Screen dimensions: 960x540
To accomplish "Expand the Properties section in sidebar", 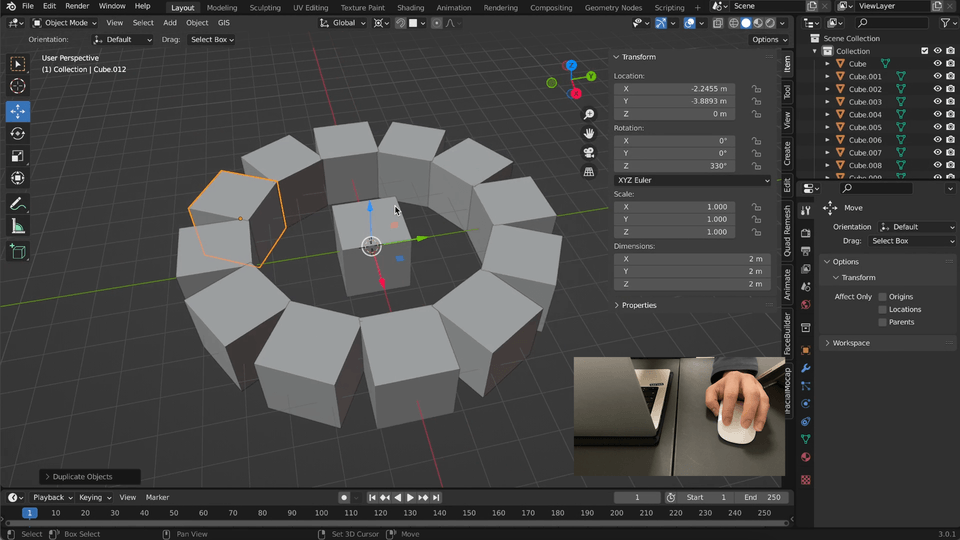I will (x=639, y=305).
